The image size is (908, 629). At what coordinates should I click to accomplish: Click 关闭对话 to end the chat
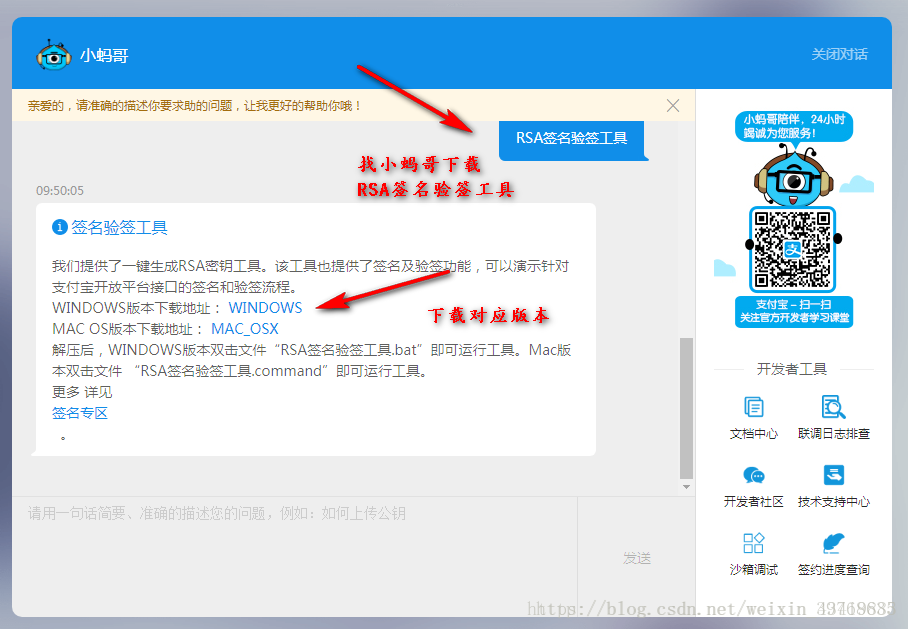(x=839, y=54)
